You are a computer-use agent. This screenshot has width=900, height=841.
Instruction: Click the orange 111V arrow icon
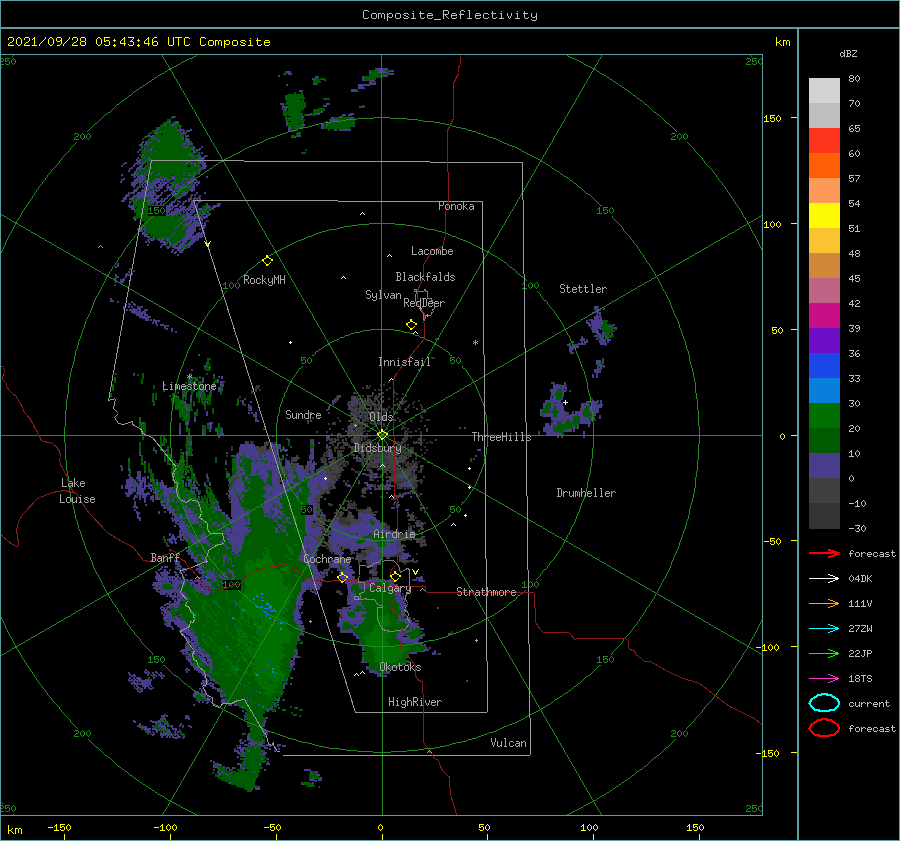[824, 603]
